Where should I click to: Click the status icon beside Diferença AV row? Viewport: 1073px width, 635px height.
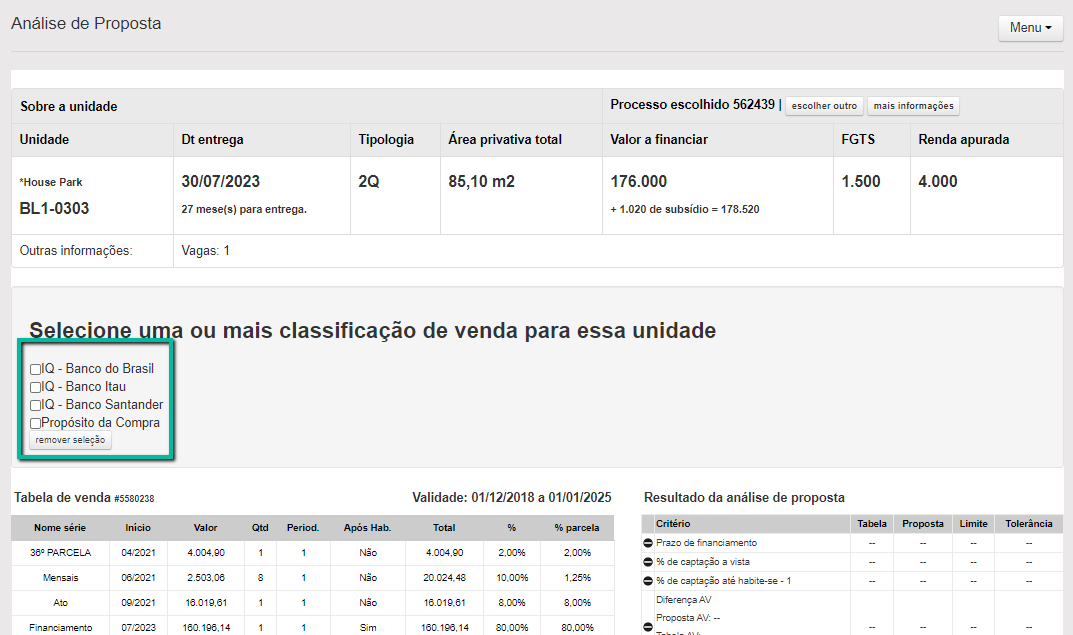[x=648, y=627]
